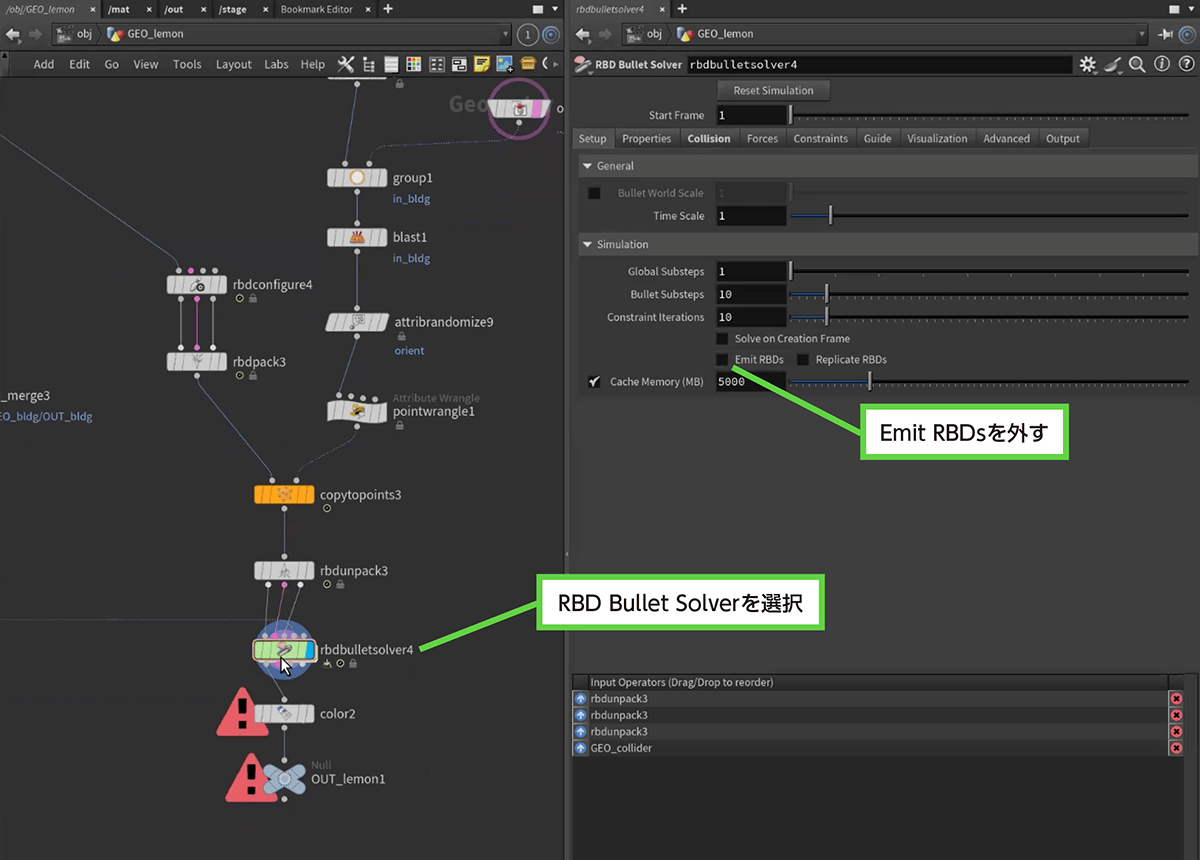
Task: Open node info with the circled i icon
Action: coord(1161,64)
